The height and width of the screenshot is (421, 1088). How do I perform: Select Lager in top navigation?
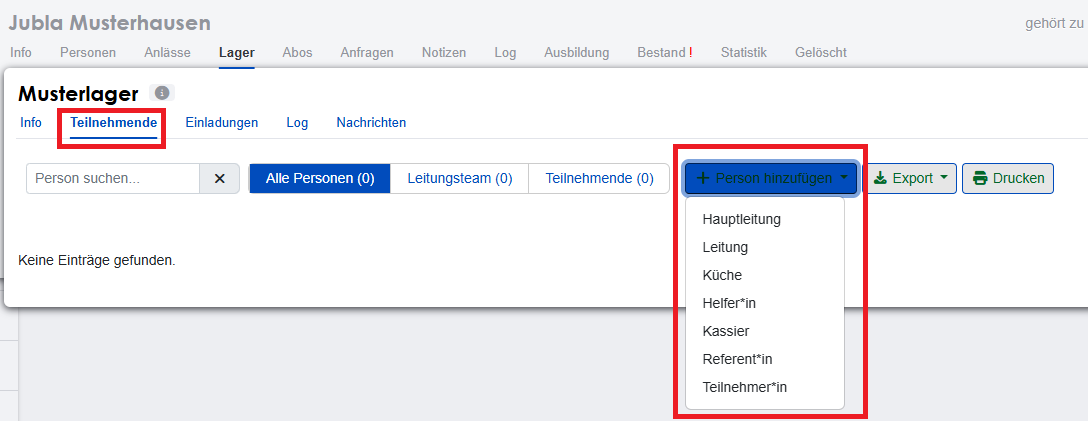(237, 53)
